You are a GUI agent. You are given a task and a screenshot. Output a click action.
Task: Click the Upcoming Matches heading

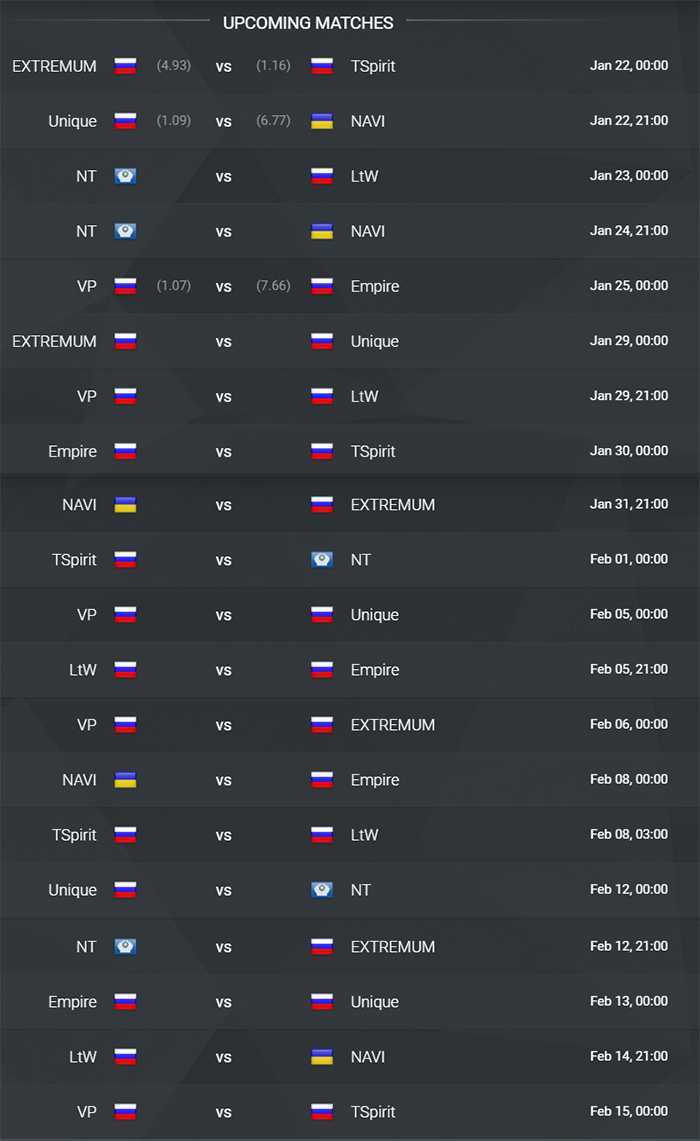point(308,23)
